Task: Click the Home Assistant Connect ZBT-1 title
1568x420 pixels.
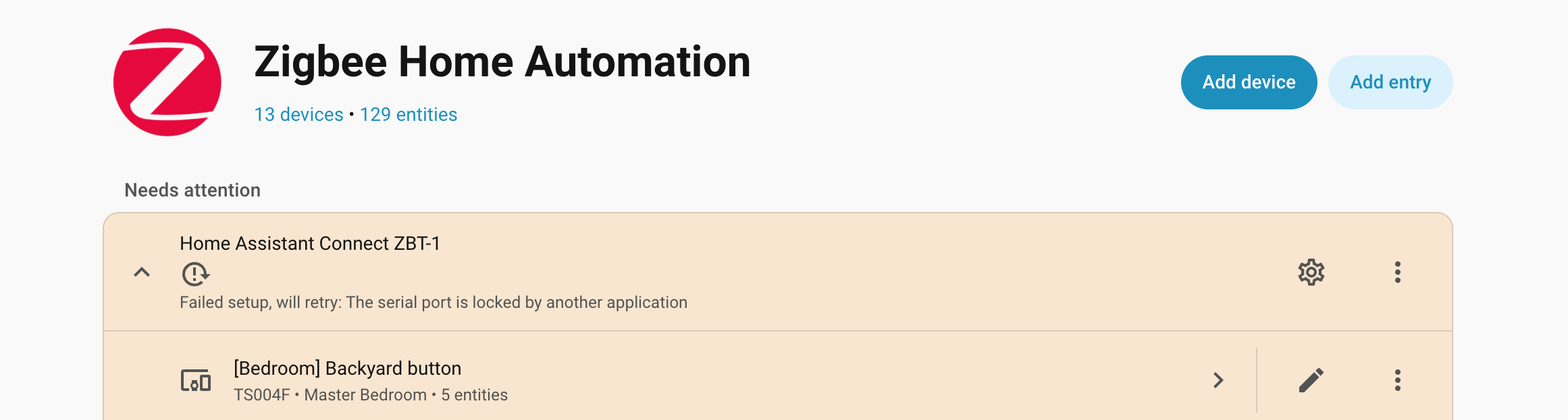Action: pos(309,244)
